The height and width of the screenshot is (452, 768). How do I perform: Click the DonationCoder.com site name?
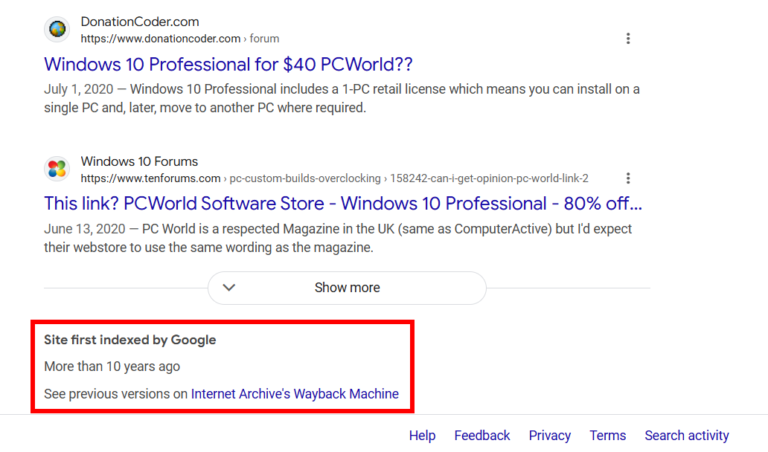tap(140, 22)
